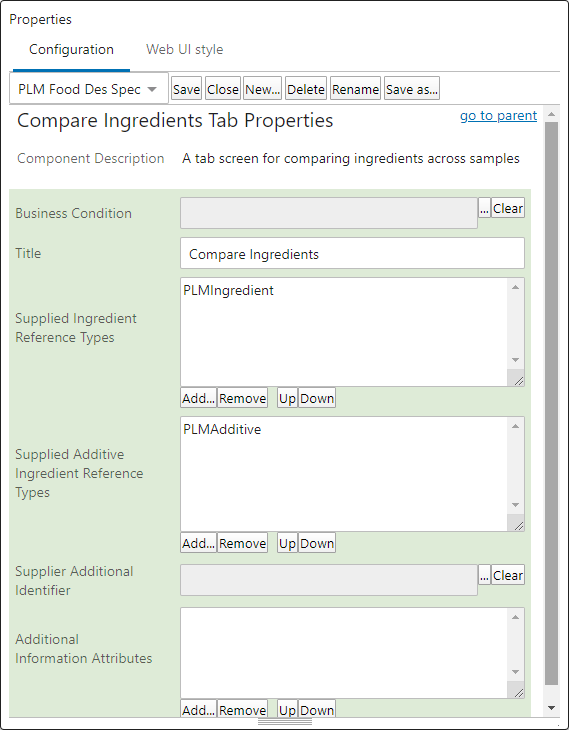This screenshot has height=730, width=569.
Task: Add an Additional Information Attribute
Action: (x=198, y=709)
